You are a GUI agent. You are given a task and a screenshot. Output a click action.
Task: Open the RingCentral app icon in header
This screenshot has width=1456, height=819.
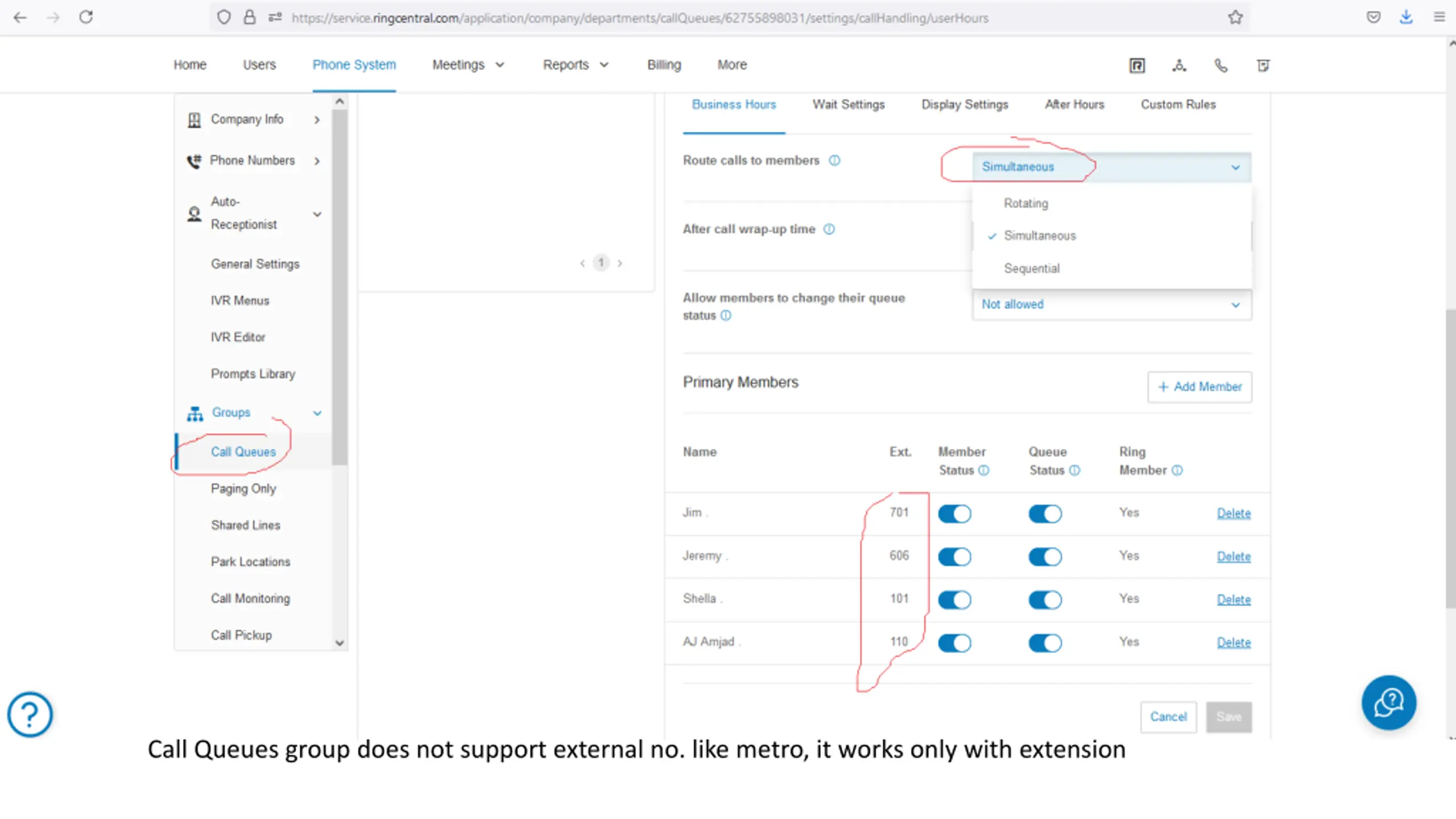pos(1136,65)
